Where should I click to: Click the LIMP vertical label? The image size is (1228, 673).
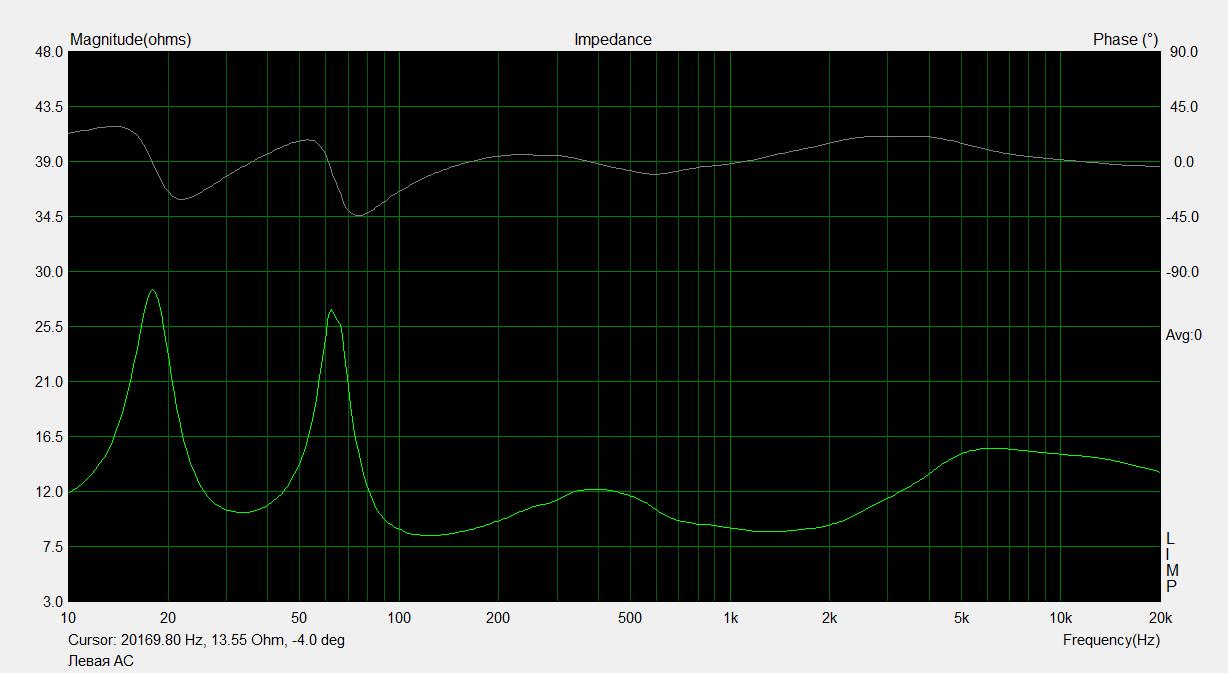[x=1171, y=562]
